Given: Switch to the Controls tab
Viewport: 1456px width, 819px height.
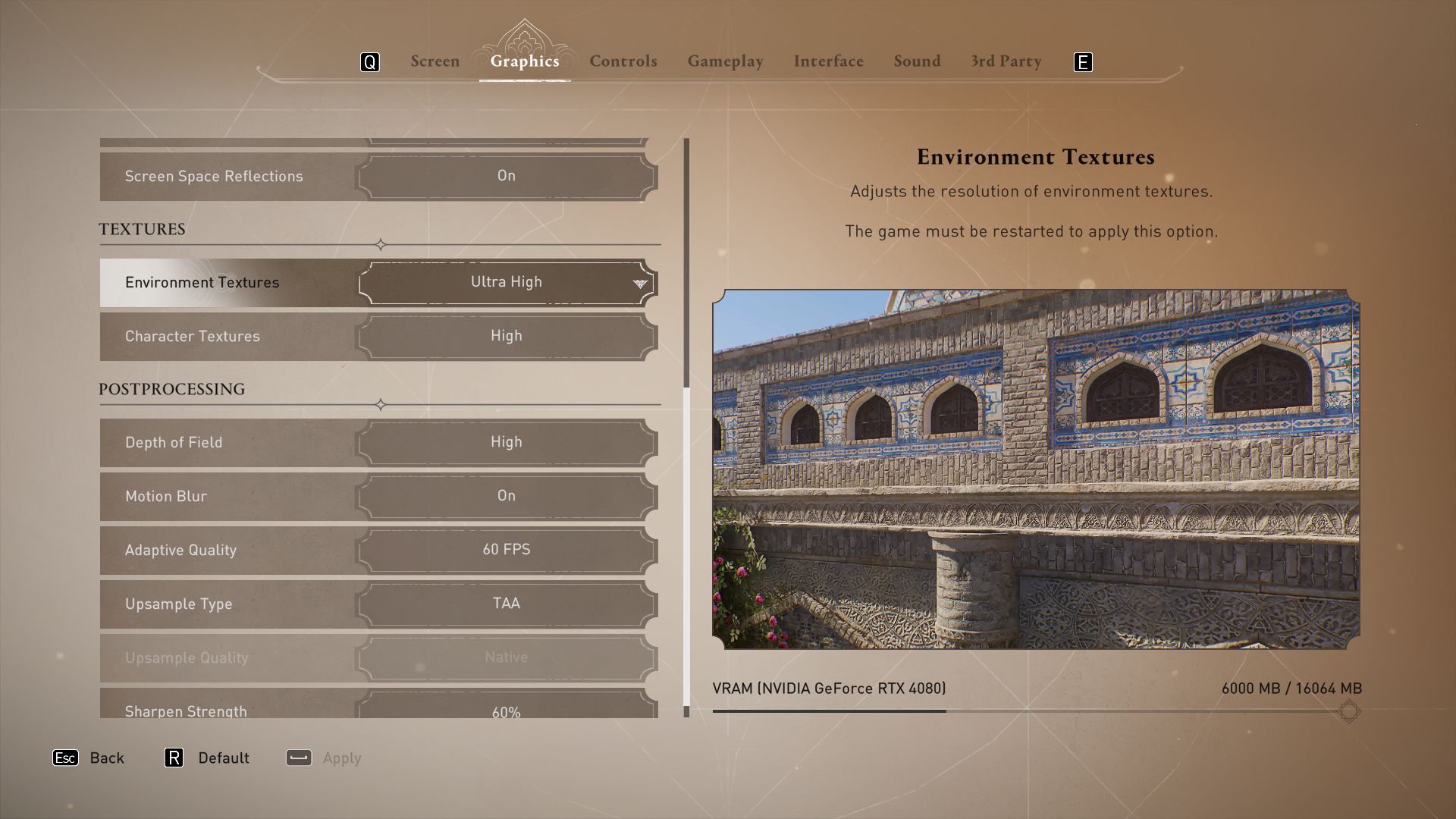Looking at the screenshot, I should pyautogui.click(x=623, y=61).
